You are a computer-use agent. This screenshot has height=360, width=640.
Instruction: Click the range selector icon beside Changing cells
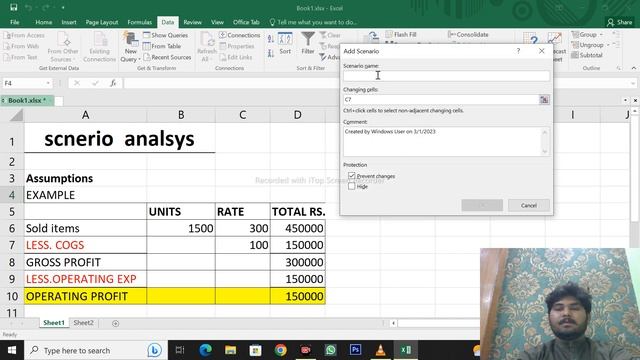pyautogui.click(x=544, y=100)
